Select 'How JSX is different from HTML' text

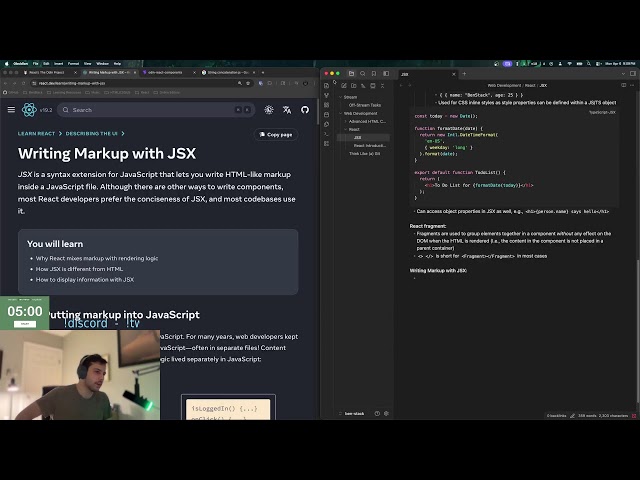79,269
